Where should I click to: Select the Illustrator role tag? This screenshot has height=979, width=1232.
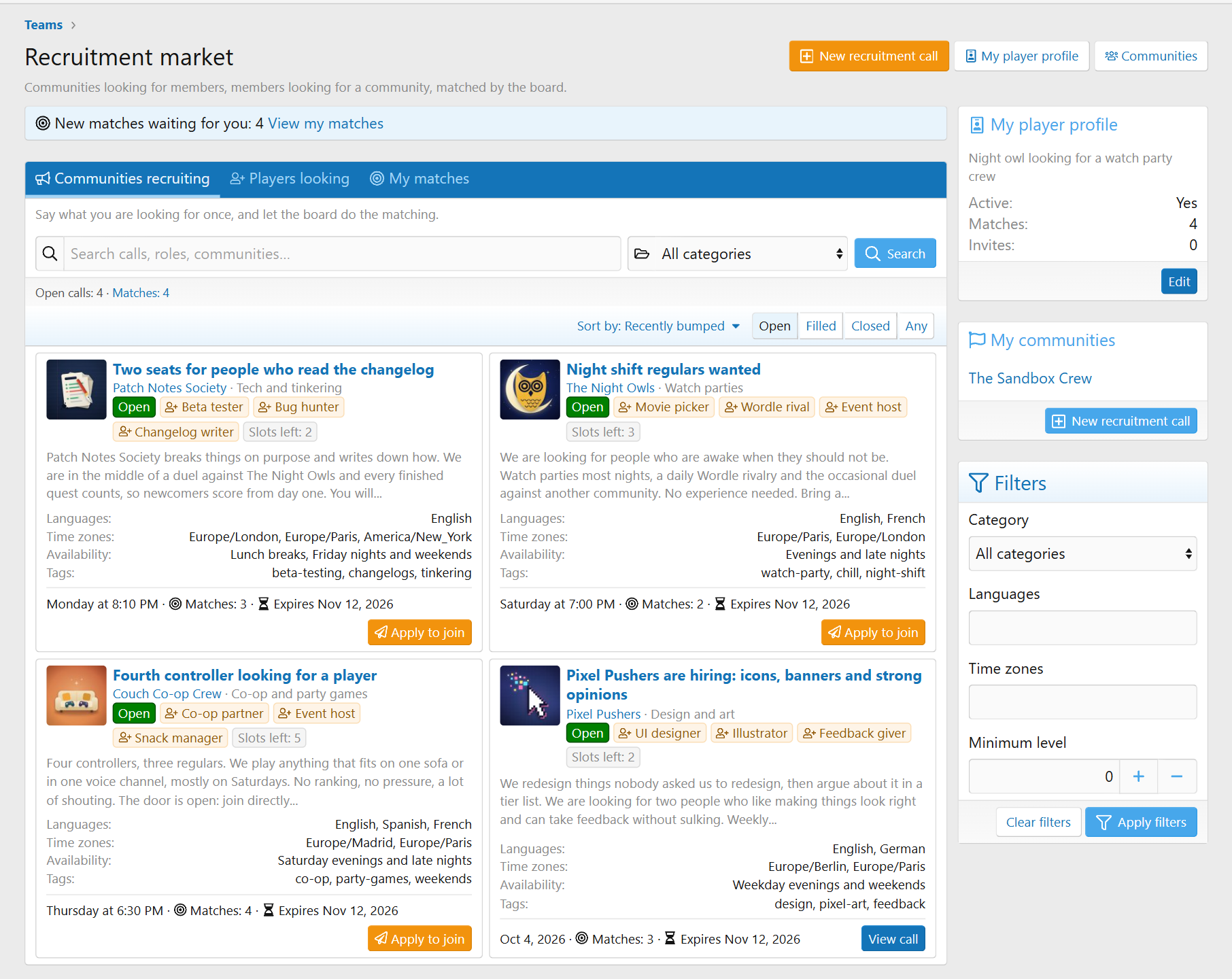[751, 733]
